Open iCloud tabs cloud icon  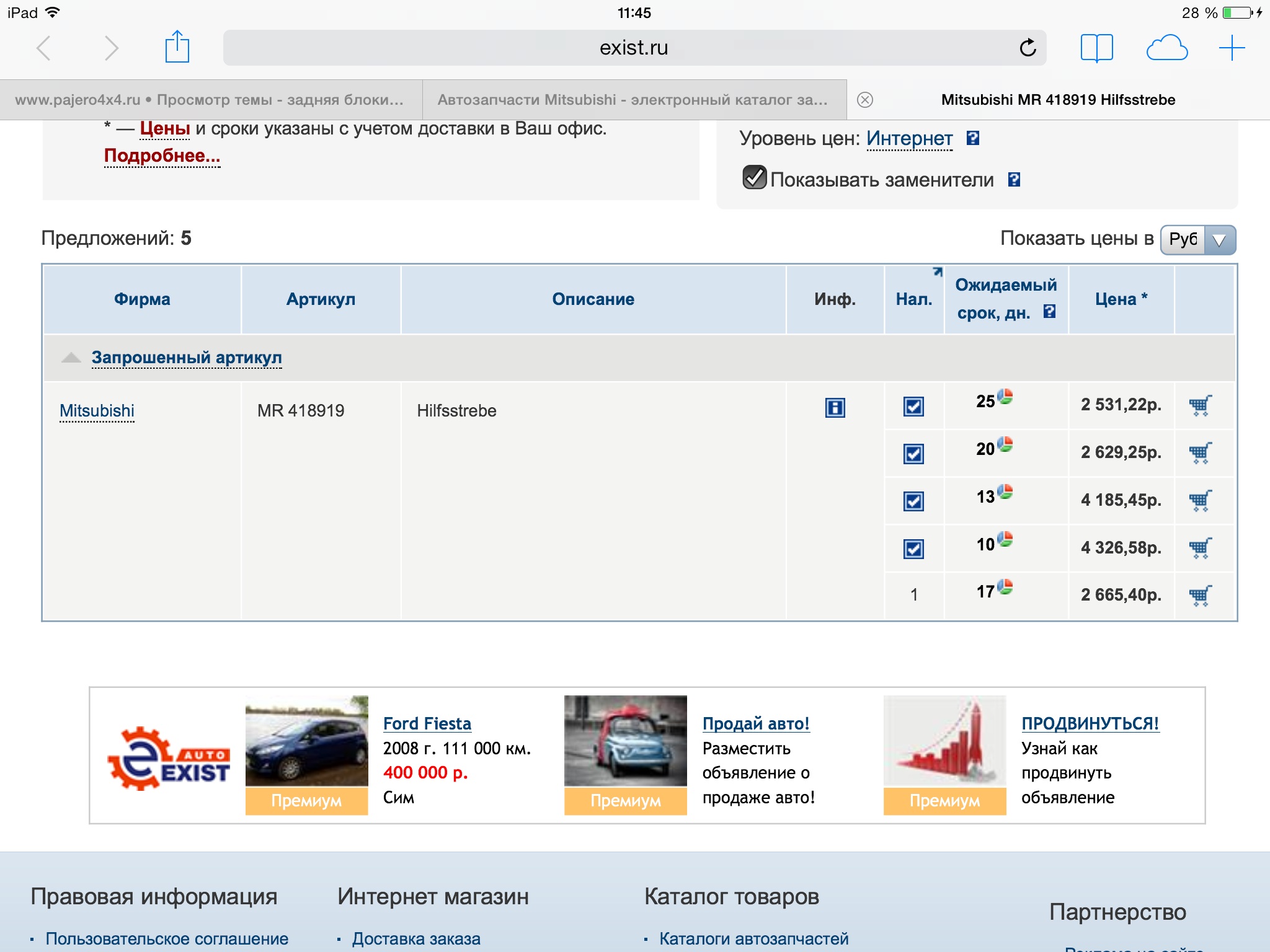click(x=1166, y=48)
